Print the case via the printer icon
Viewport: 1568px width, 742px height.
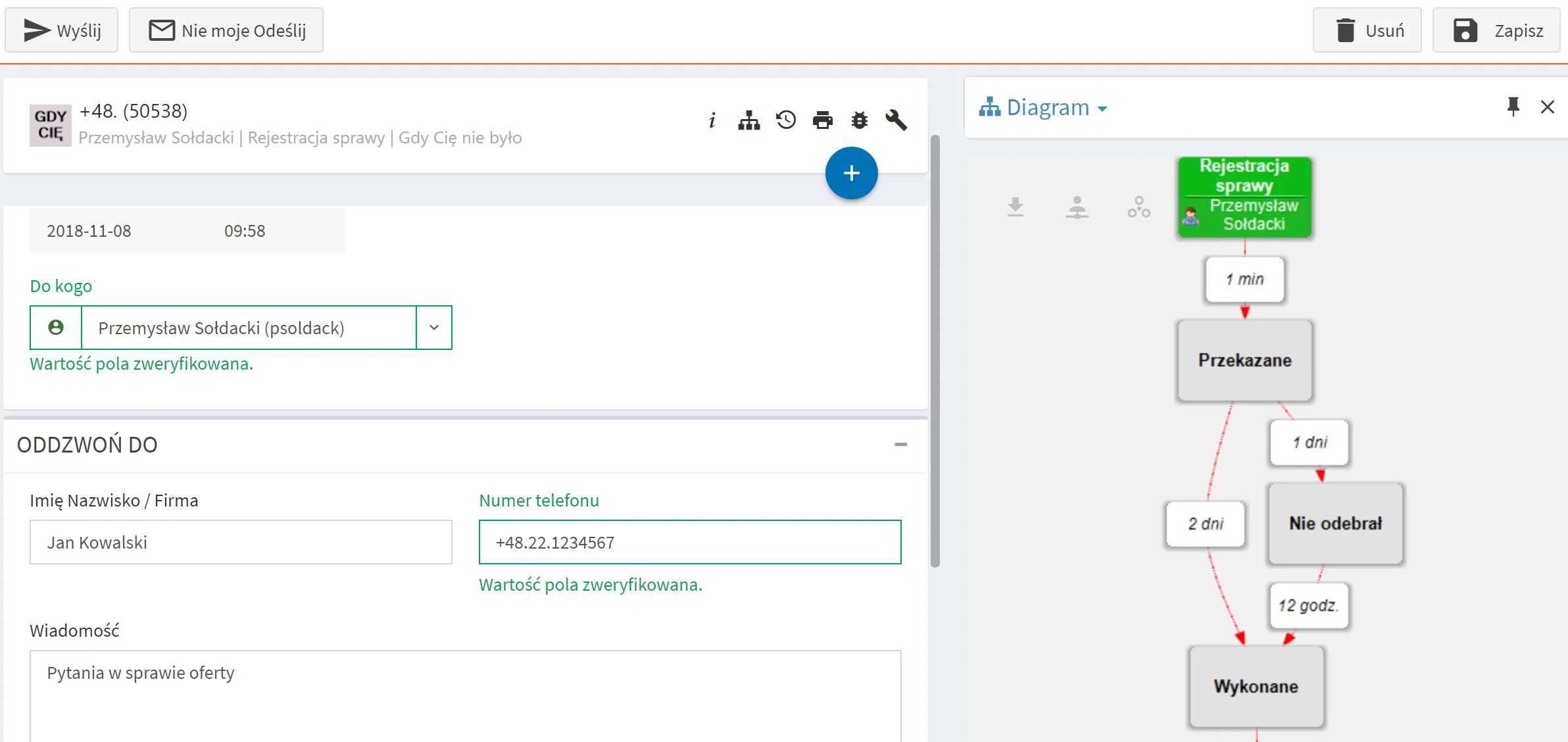pos(823,120)
